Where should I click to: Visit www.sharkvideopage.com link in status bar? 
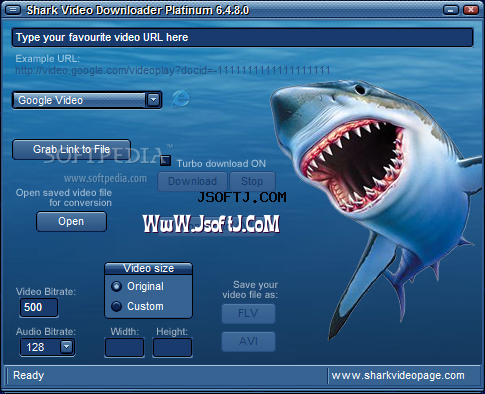click(398, 376)
